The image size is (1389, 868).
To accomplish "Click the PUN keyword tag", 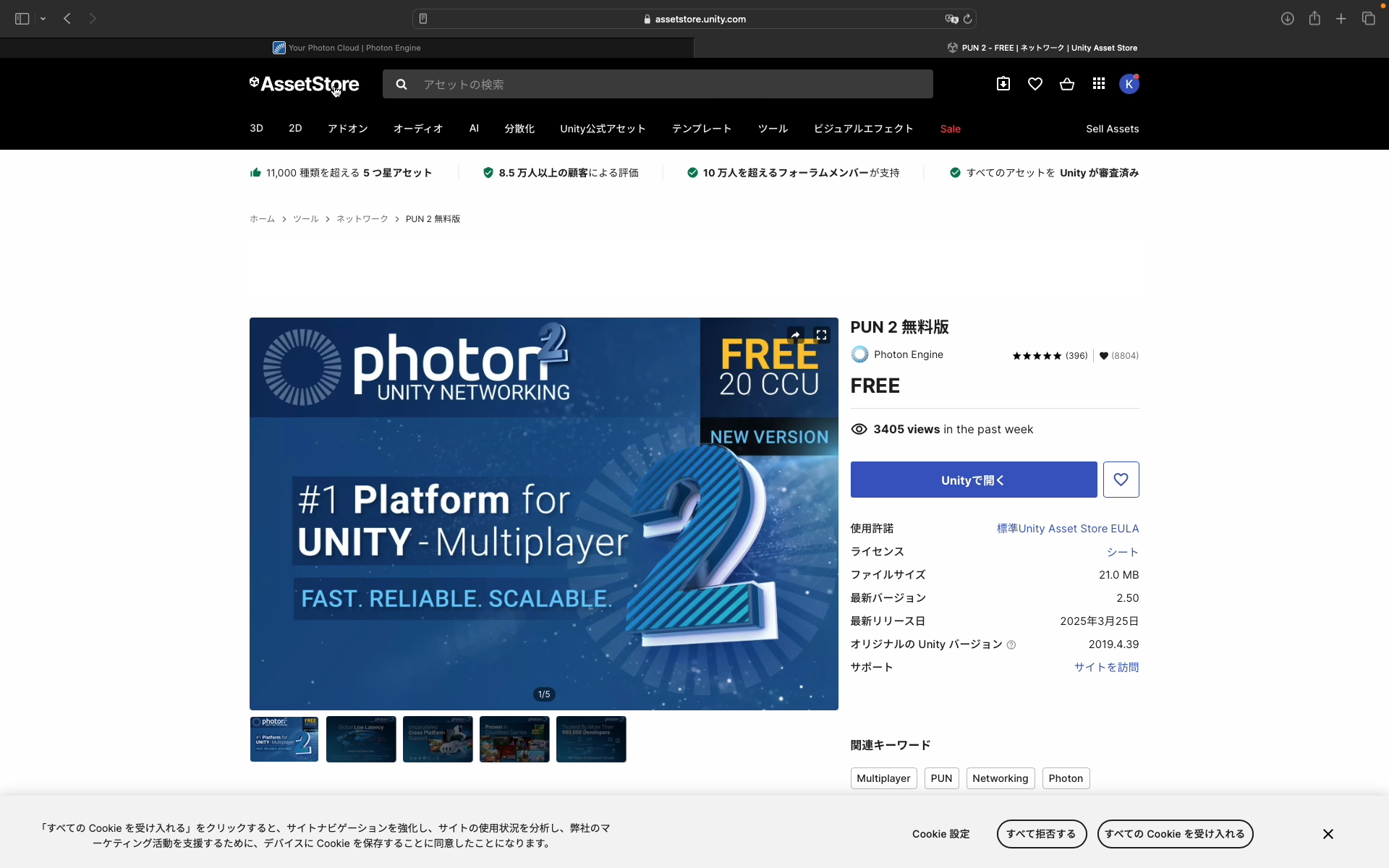I will tap(942, 778).
